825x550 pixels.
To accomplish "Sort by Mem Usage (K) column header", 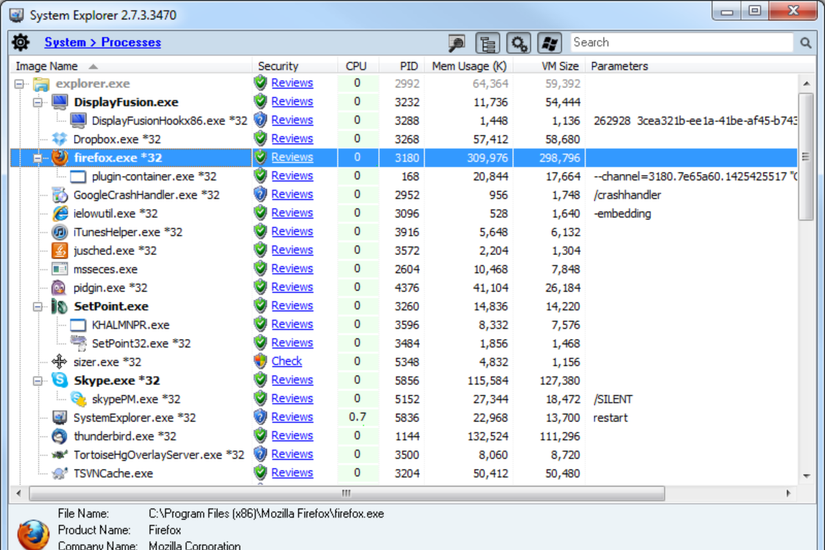I will point(469,66).
